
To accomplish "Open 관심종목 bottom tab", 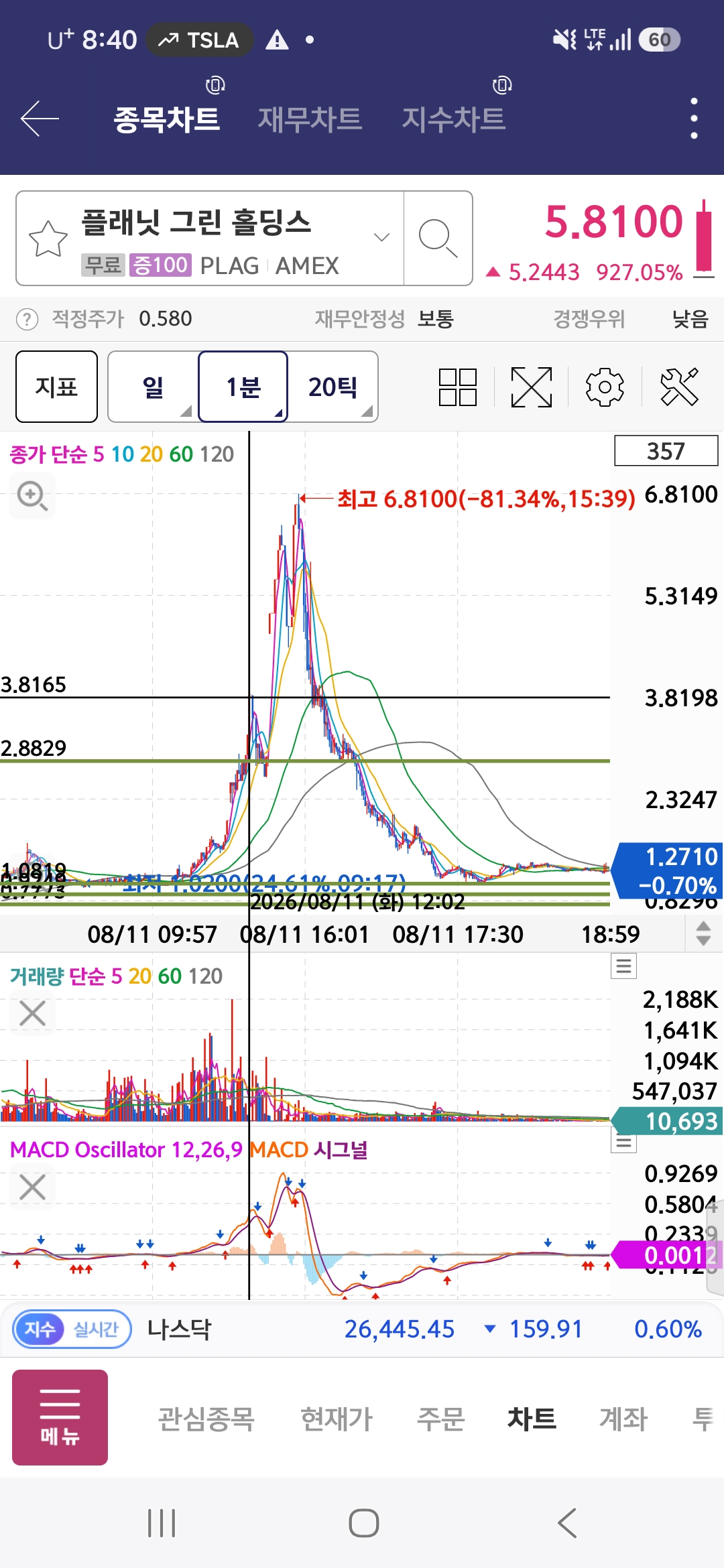I will pos(206,1418).
